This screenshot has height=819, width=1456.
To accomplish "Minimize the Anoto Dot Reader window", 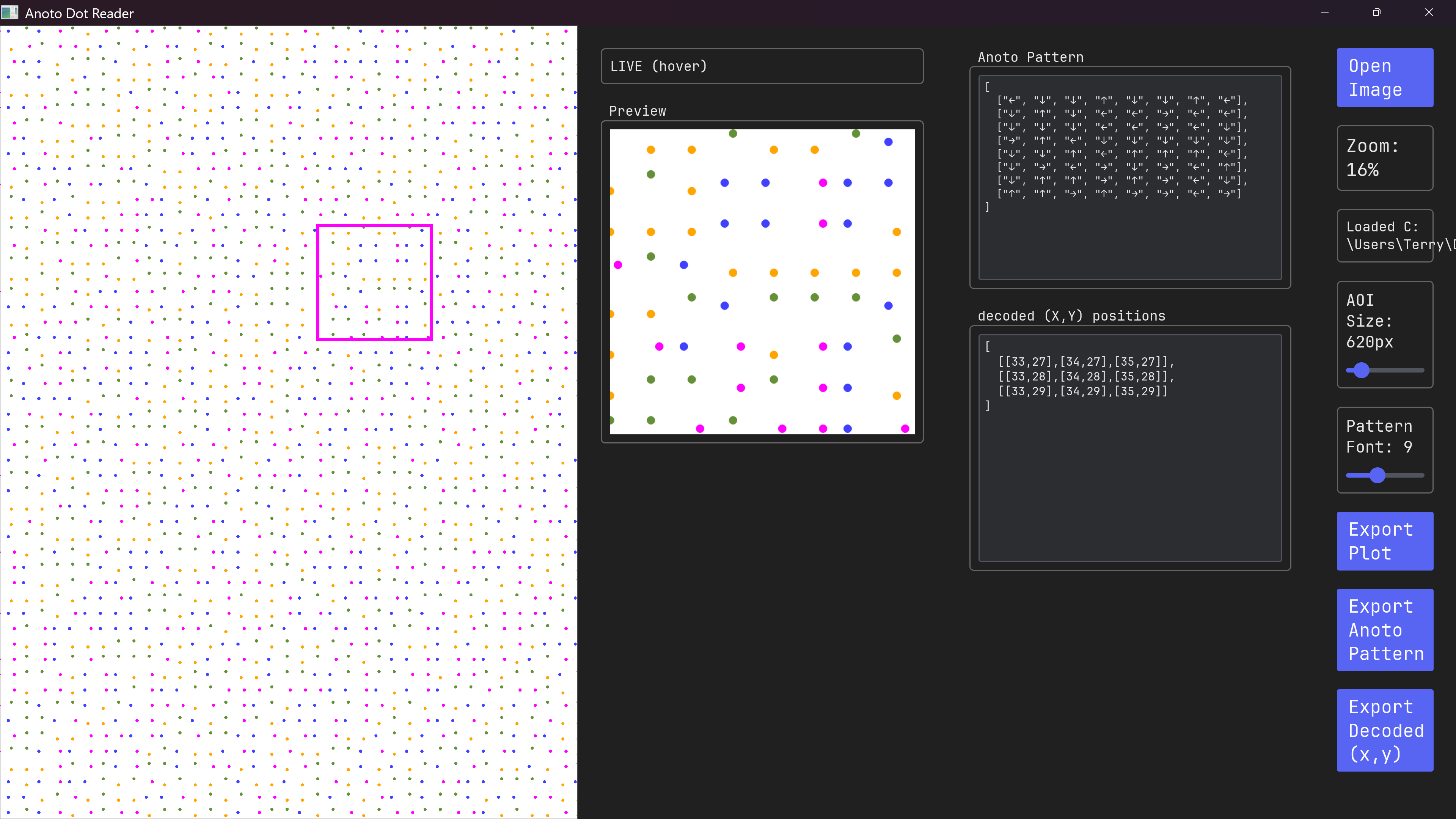I will 1324,13.
